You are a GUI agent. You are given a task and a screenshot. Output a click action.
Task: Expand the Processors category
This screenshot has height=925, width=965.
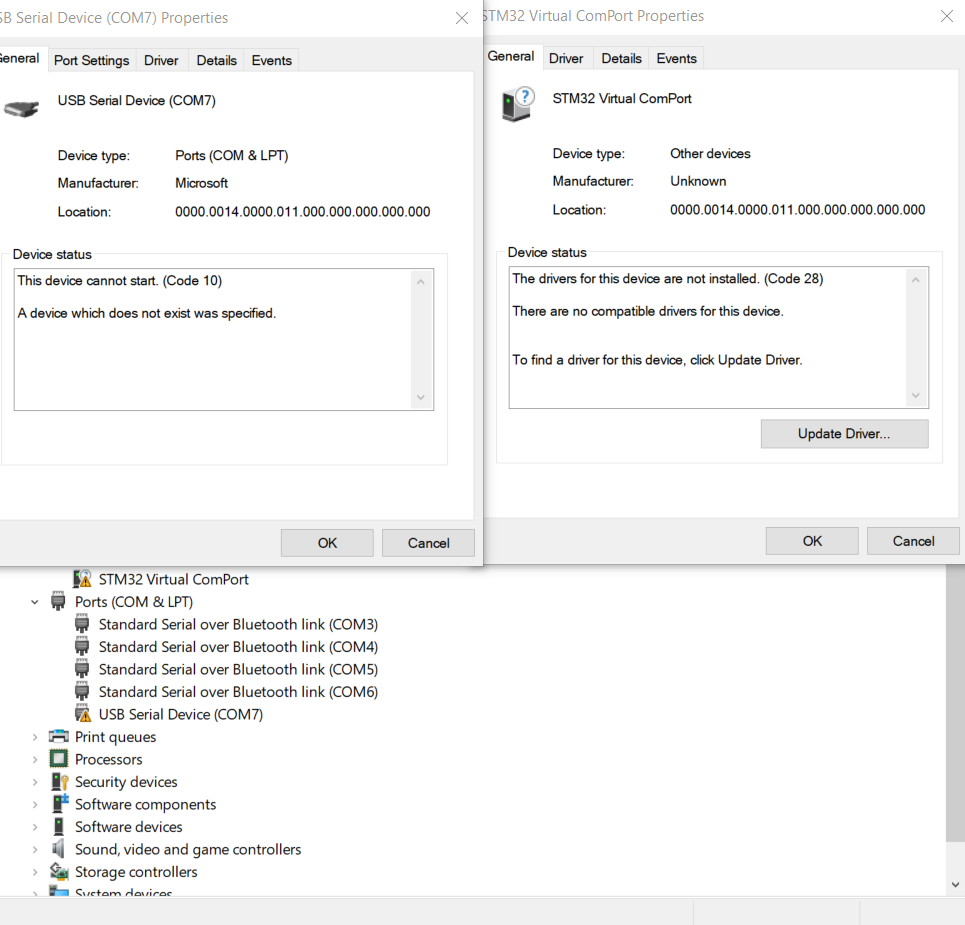point(34,759)
